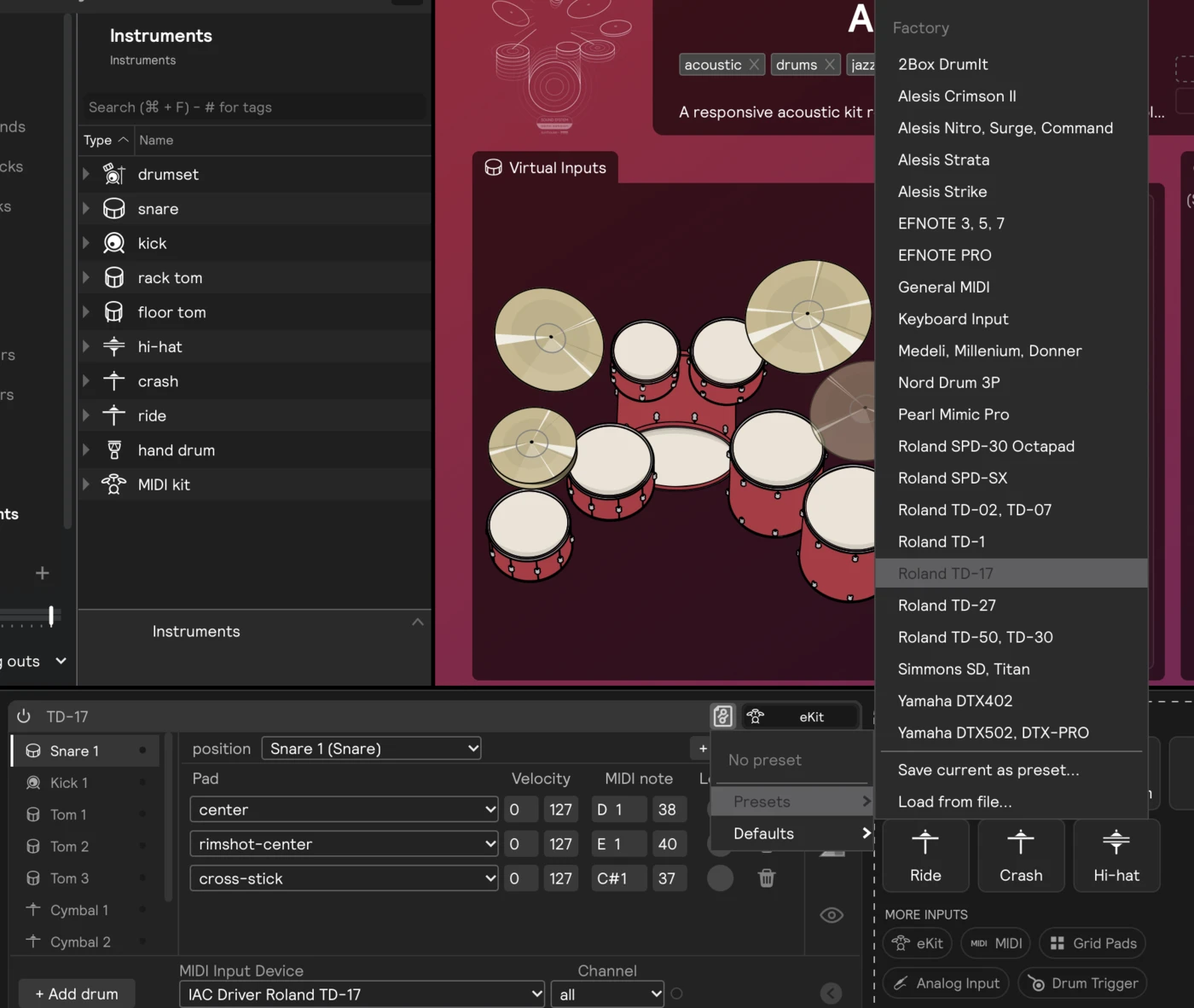Click the drumset icon in the Instruments list
This screenshot has height=1008, width=1194.
(x=113, y=174)
